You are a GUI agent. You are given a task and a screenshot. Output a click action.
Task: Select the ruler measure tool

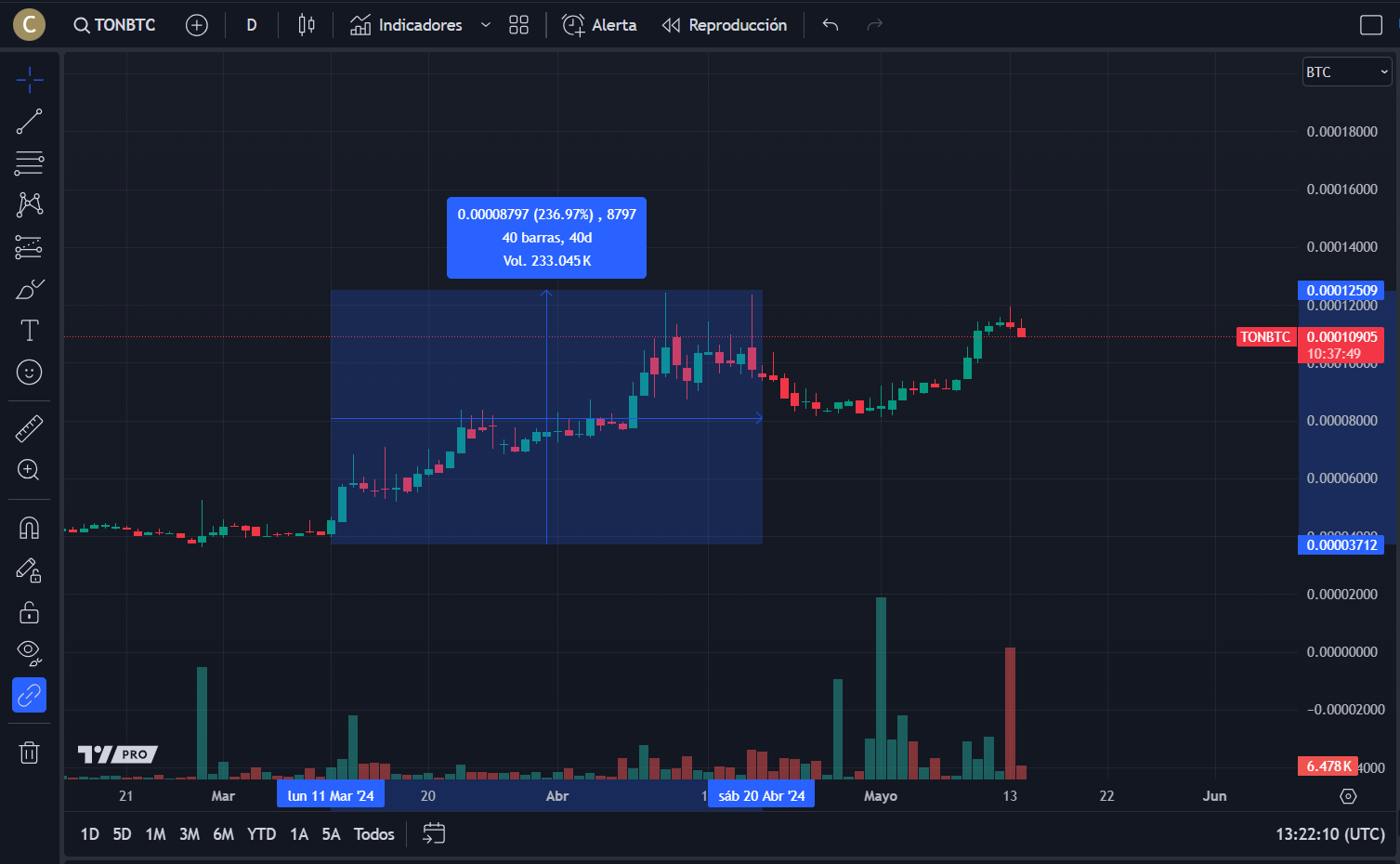(x=30, y=428)
